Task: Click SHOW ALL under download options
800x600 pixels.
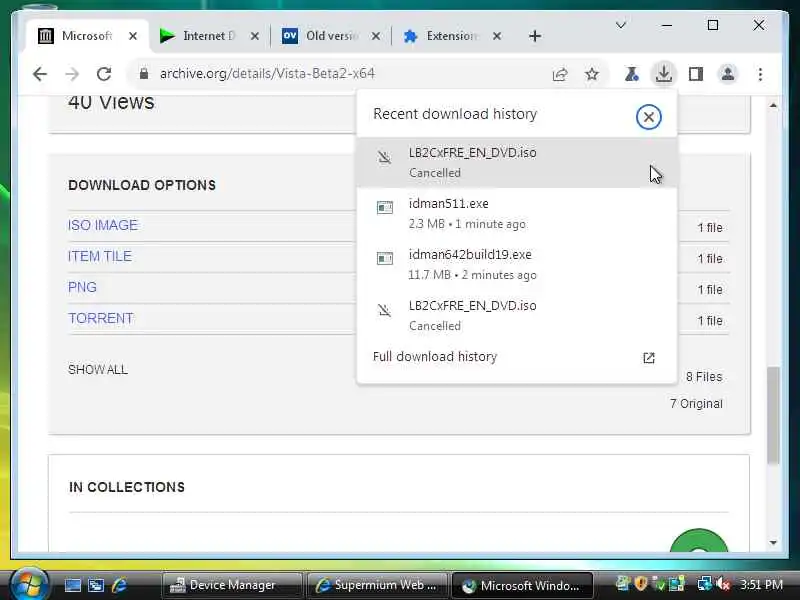Action: click(x=97, y=369)
